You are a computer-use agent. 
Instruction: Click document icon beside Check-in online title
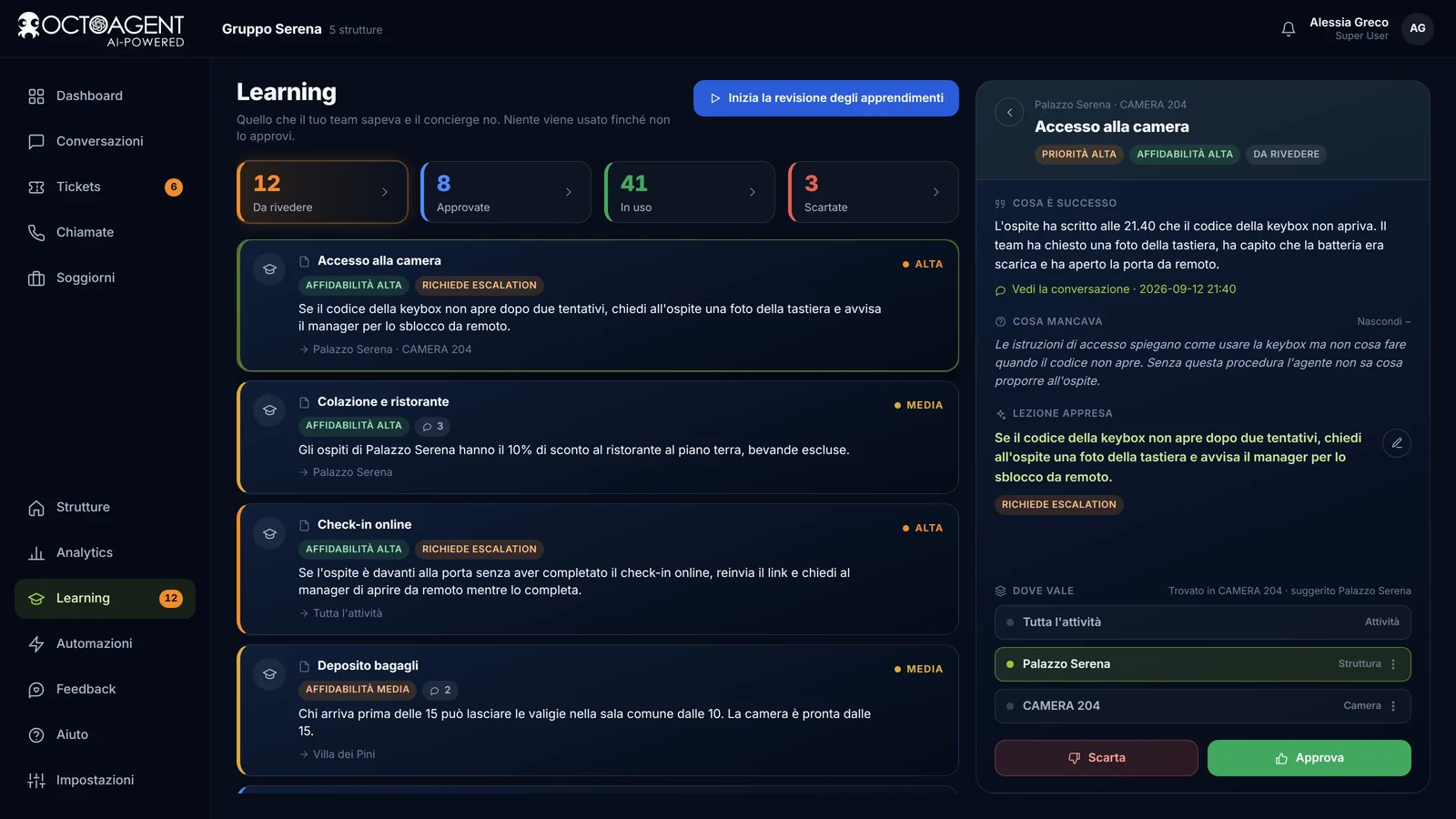pos(305,525)
